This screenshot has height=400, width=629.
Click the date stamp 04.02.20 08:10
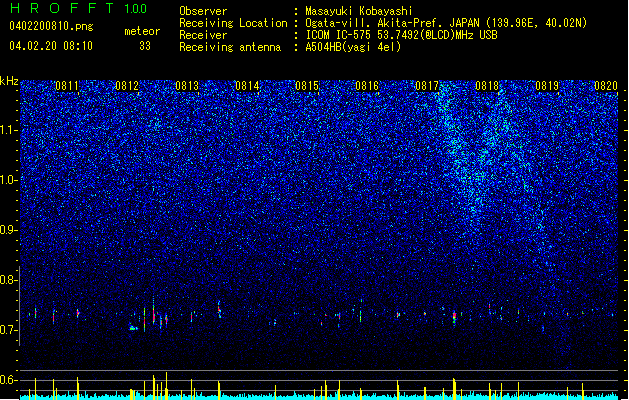coord(51,46)
